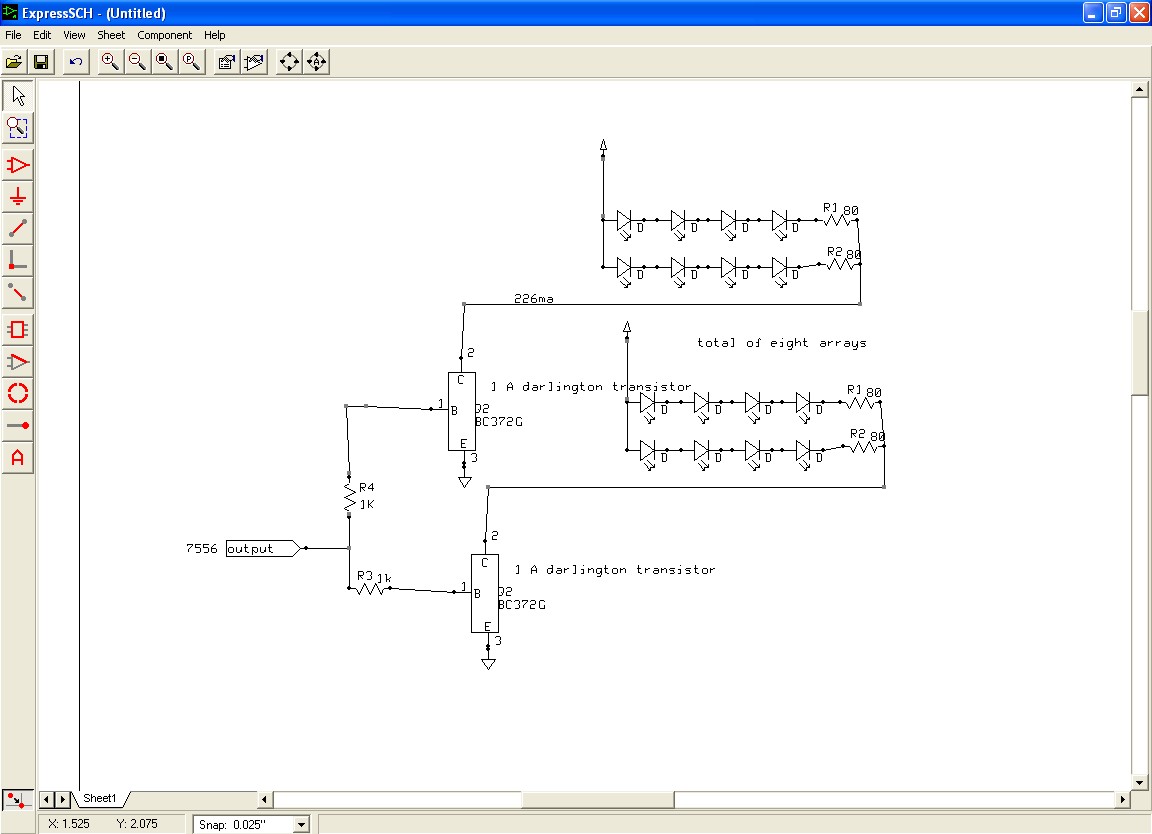This screenshot has height=834, width=1152.
Task: Open the options checklist icon in toolbar
Action: (227, 62)
